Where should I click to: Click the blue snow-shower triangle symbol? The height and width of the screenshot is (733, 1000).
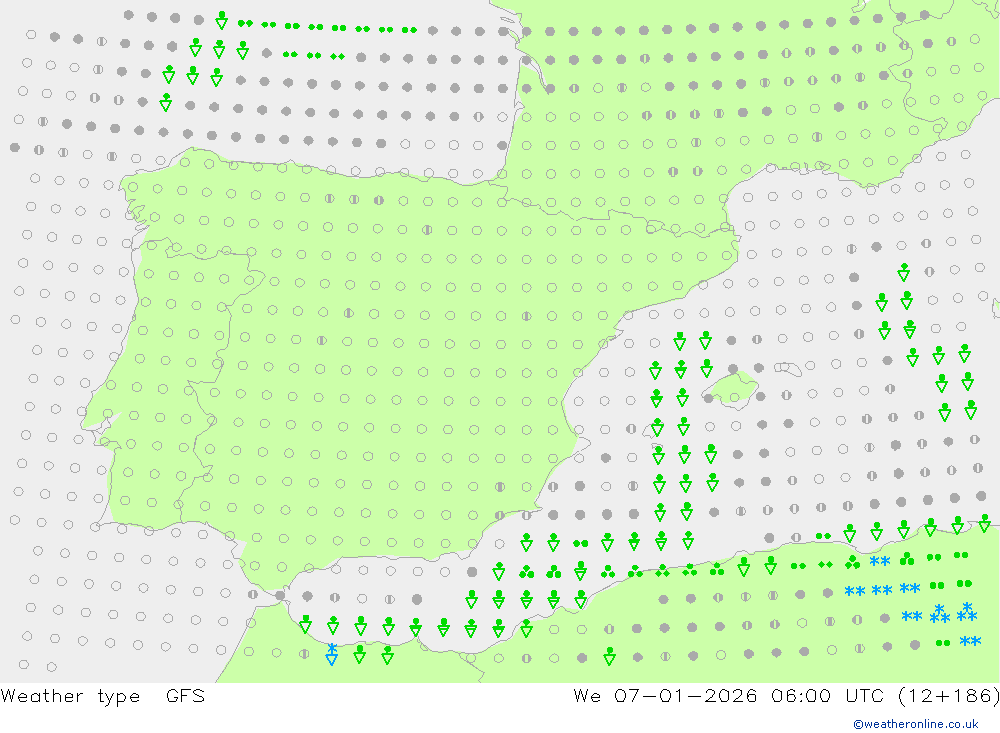(332, 655)
